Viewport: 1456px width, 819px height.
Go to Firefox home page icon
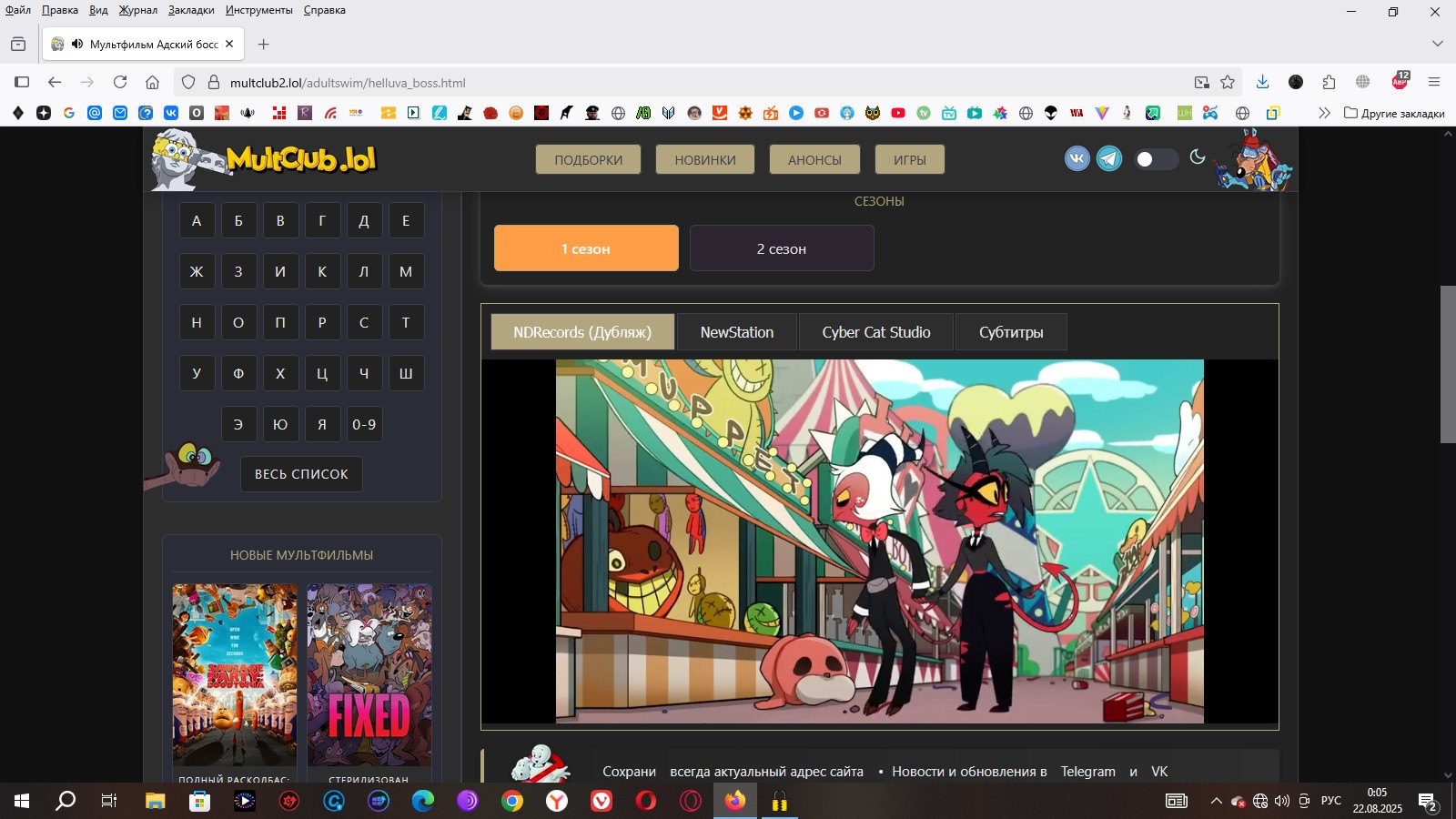click(153, 82)
